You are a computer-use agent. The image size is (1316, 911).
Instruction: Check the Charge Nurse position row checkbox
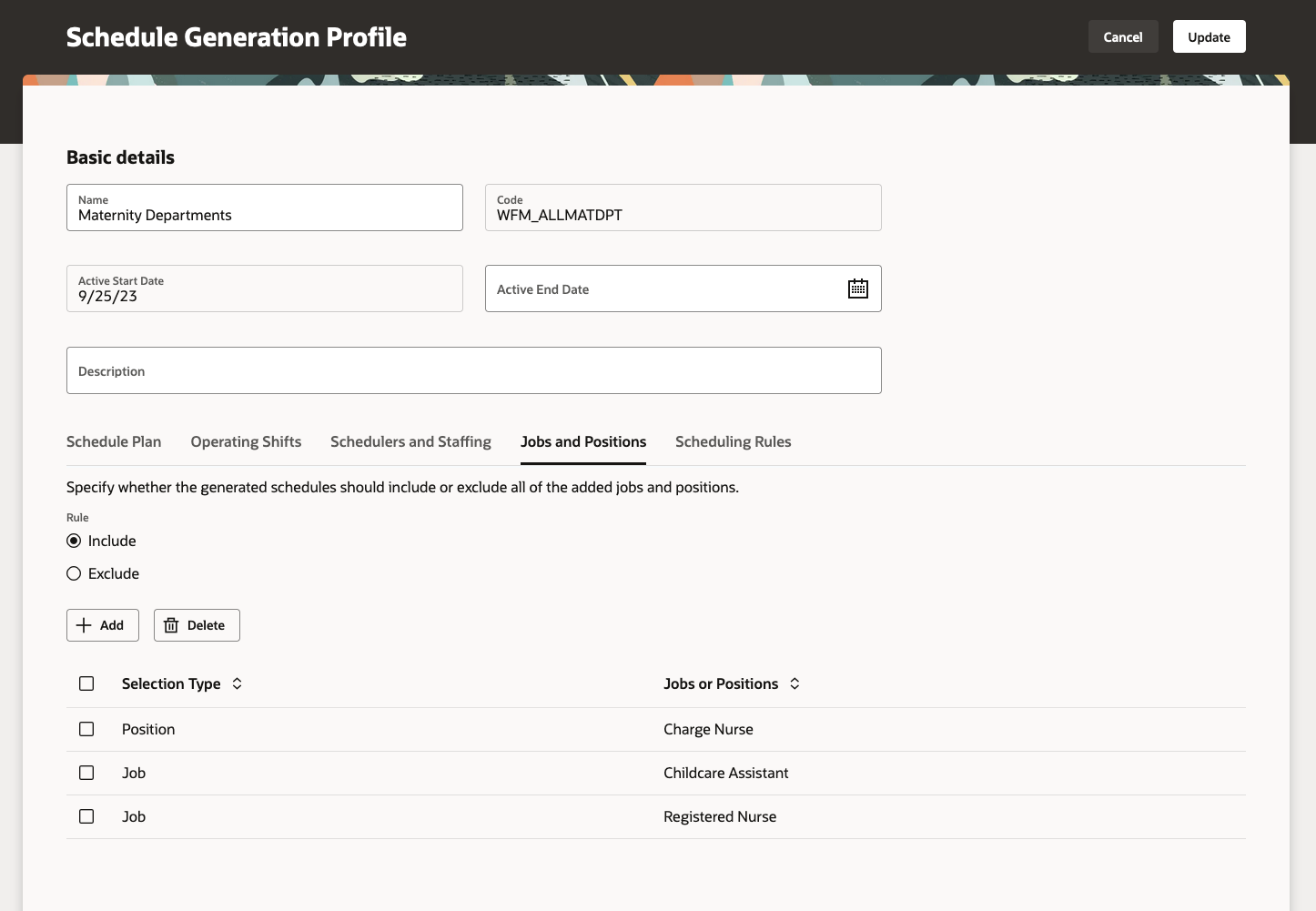86,729
